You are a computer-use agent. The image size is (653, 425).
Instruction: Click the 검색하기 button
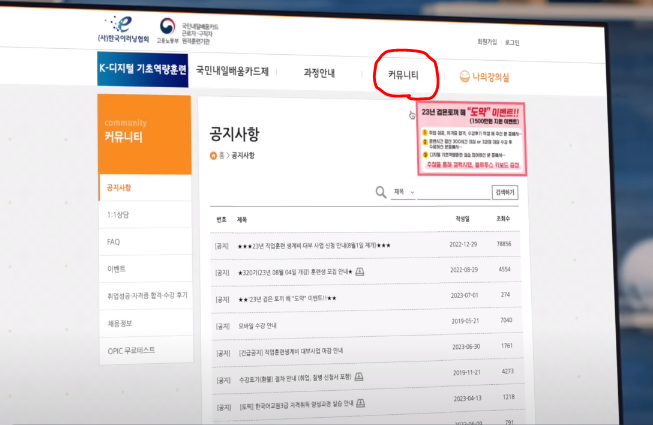tap(505, 192)
